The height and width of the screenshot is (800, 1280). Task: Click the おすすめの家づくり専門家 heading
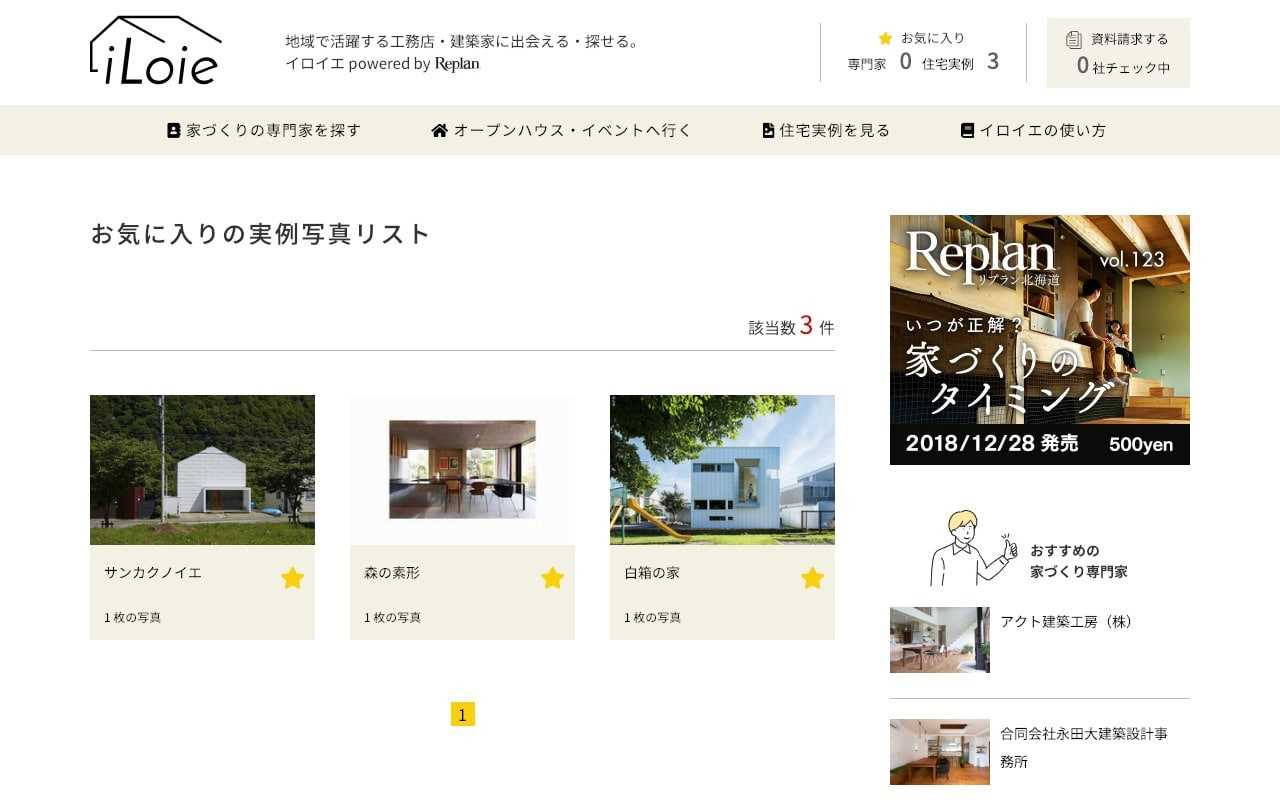(1079, 561)
